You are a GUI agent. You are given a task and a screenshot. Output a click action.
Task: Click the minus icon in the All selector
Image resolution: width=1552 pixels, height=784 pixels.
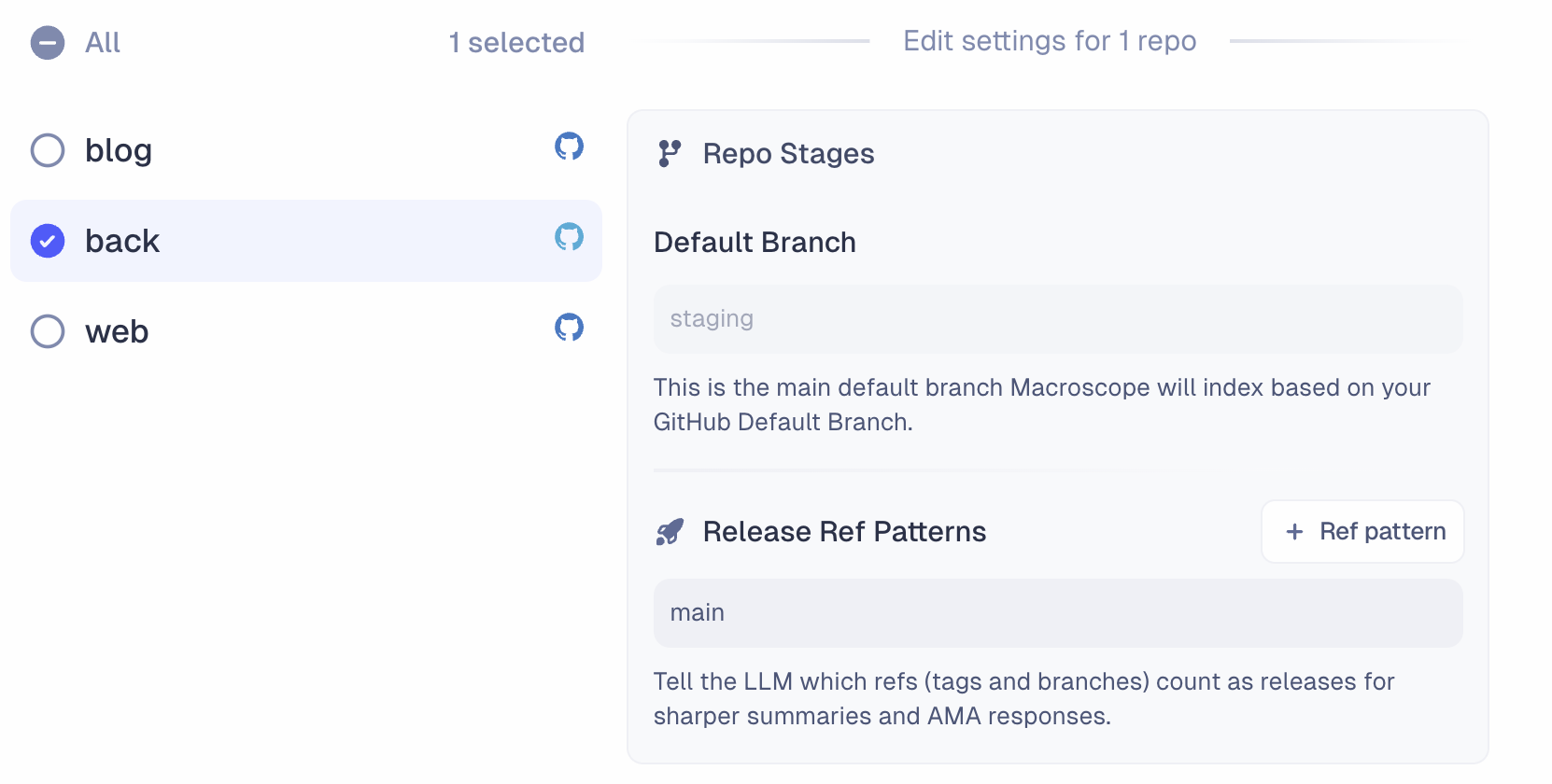48,43
